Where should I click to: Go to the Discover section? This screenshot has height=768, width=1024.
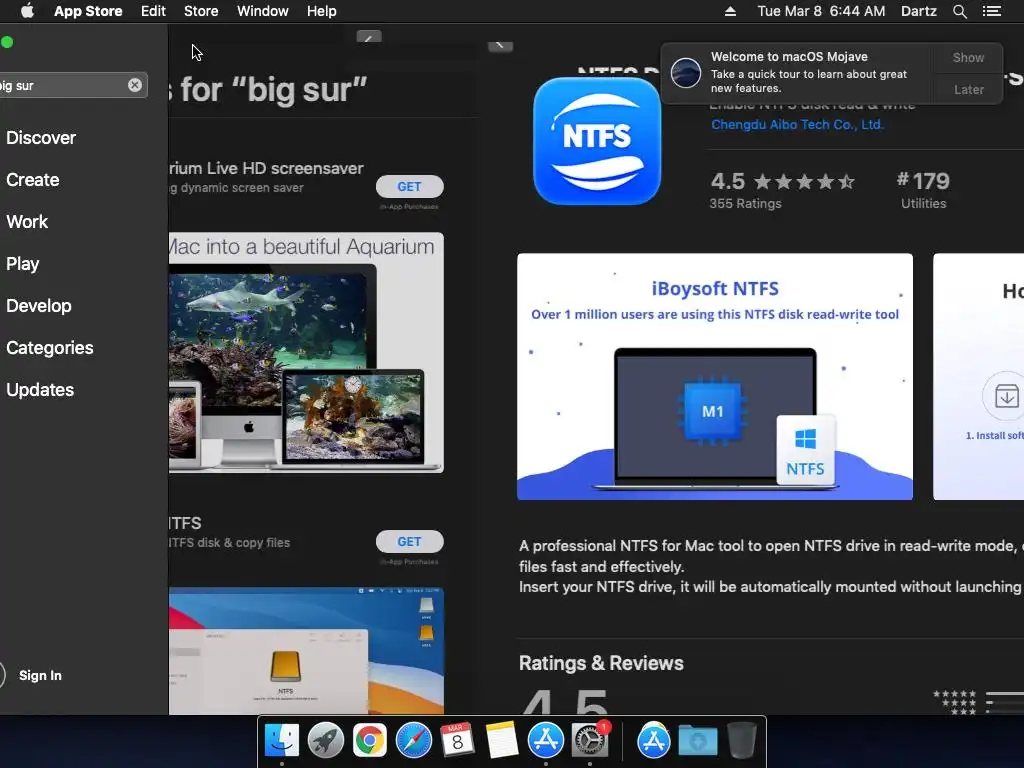tap(41, 138)
